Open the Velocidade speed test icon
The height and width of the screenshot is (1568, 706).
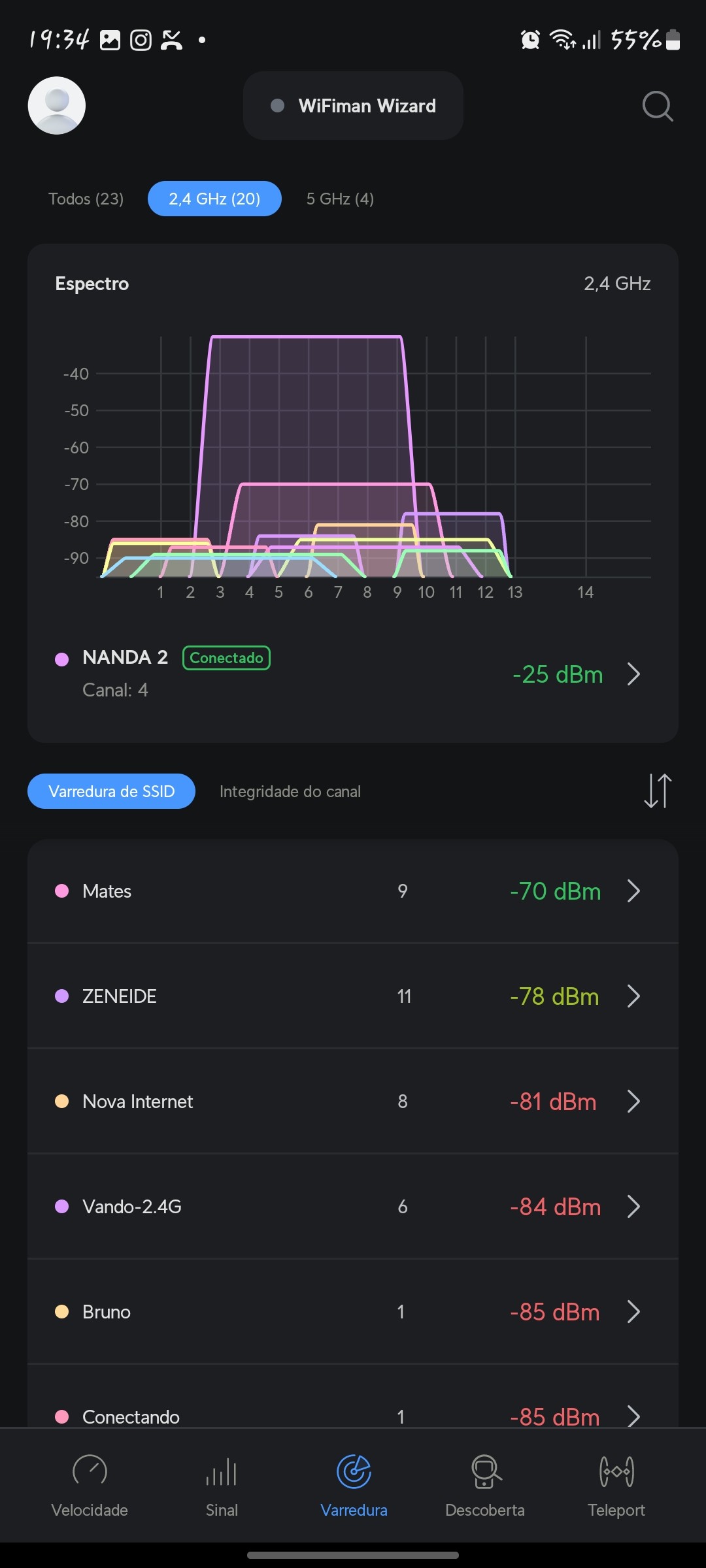[x=90, y=1472]
